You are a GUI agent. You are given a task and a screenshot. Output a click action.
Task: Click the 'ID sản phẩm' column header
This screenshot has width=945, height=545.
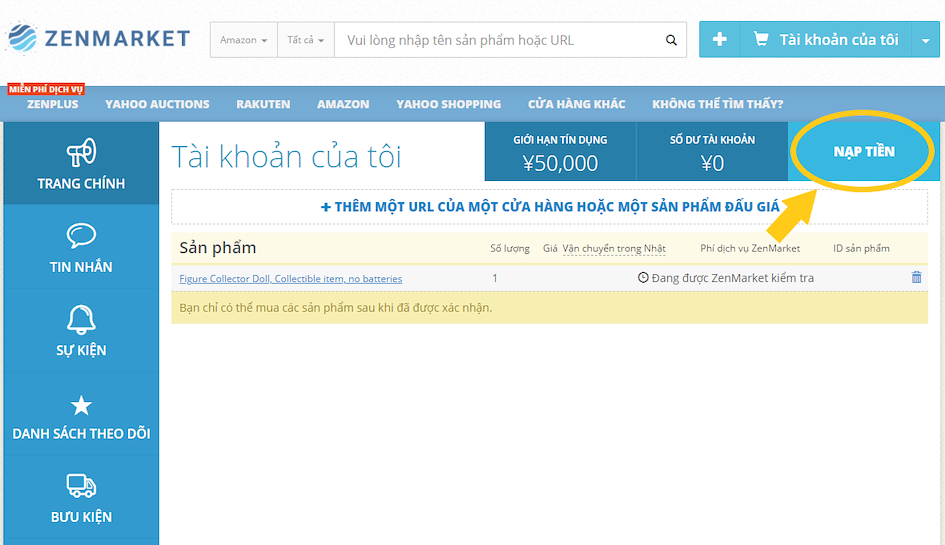tap(861, 248)
